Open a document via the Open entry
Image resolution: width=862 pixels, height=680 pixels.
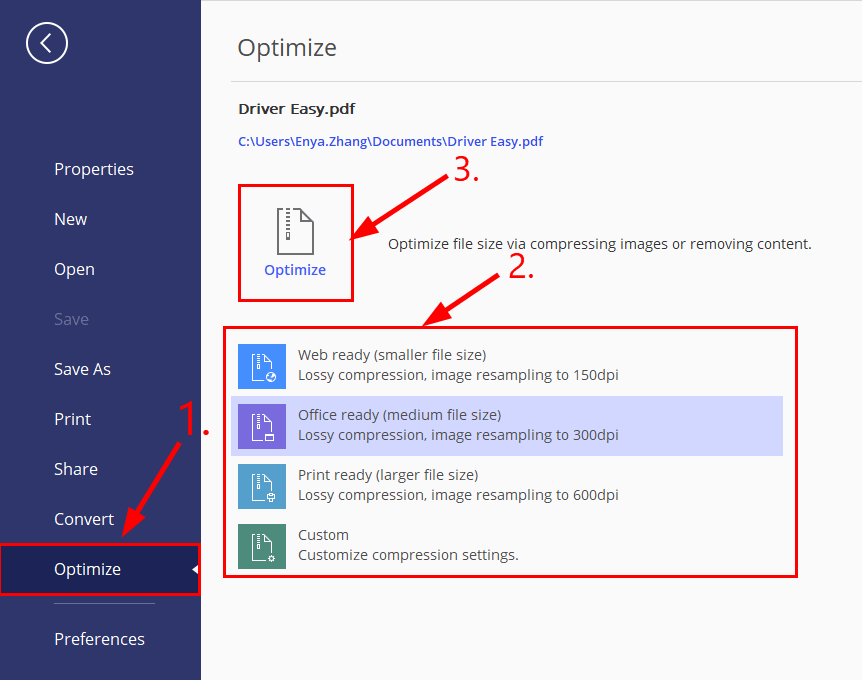pos(74,269)
